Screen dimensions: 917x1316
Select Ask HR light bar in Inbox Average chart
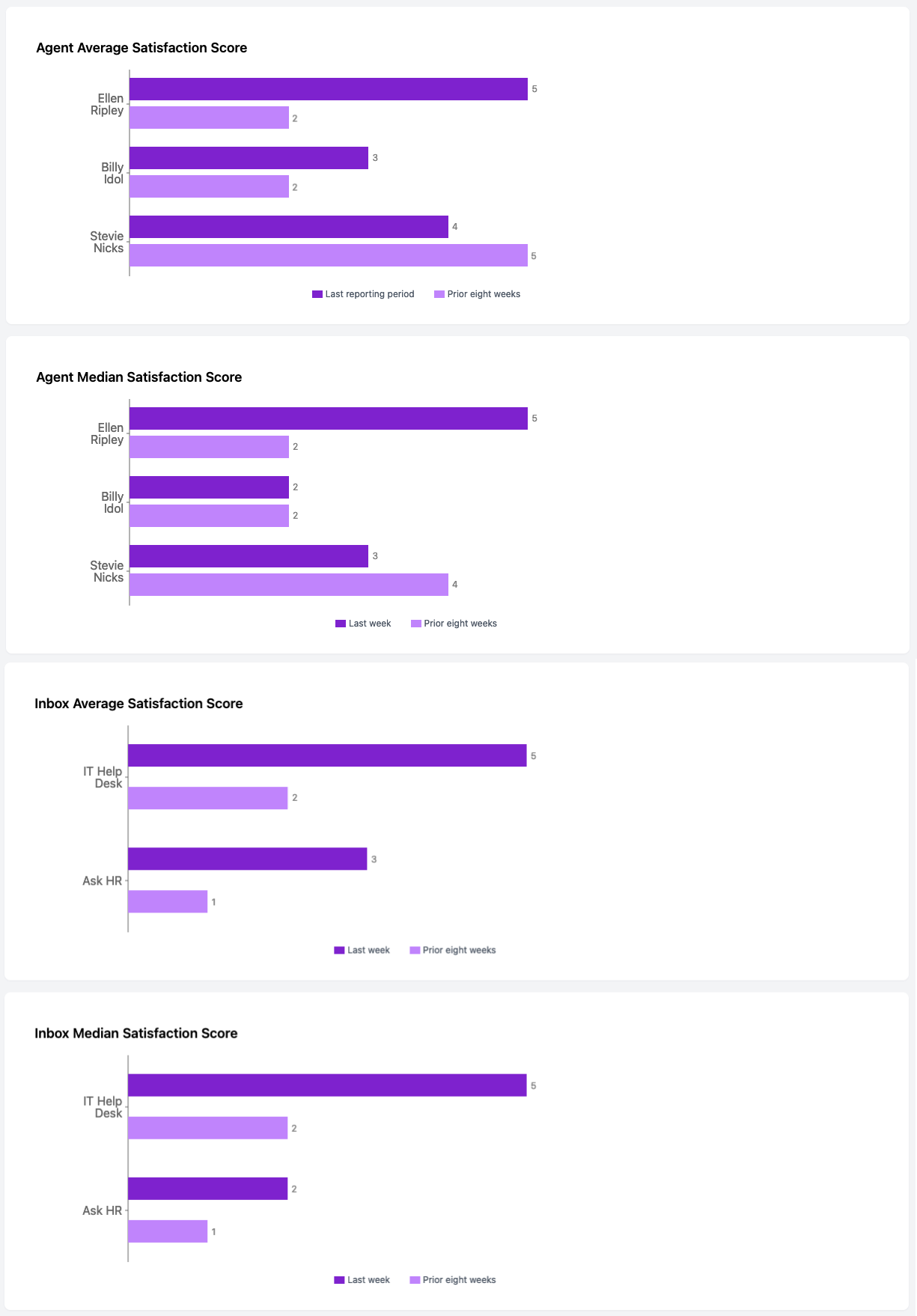point(168,901)
